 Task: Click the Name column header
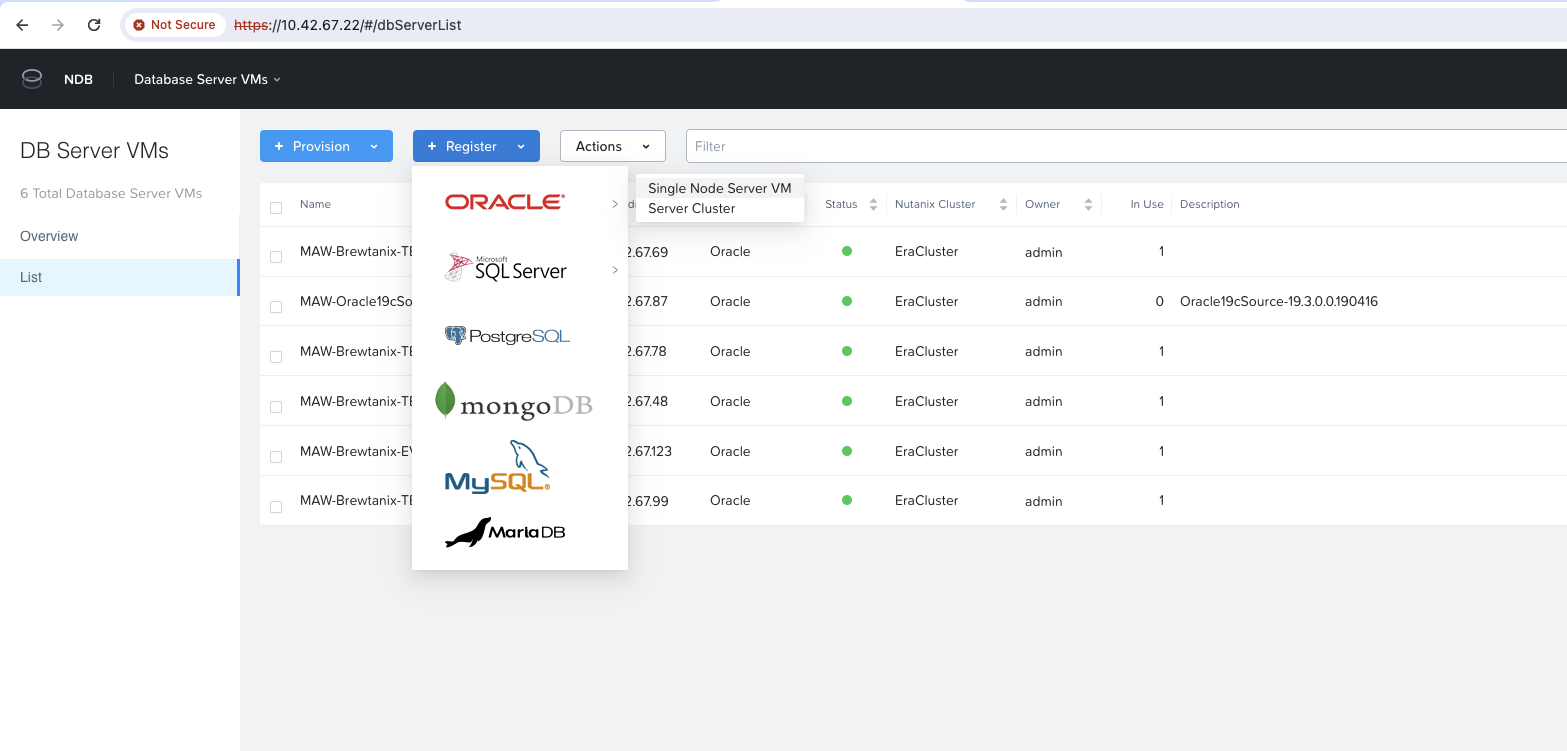315,204
